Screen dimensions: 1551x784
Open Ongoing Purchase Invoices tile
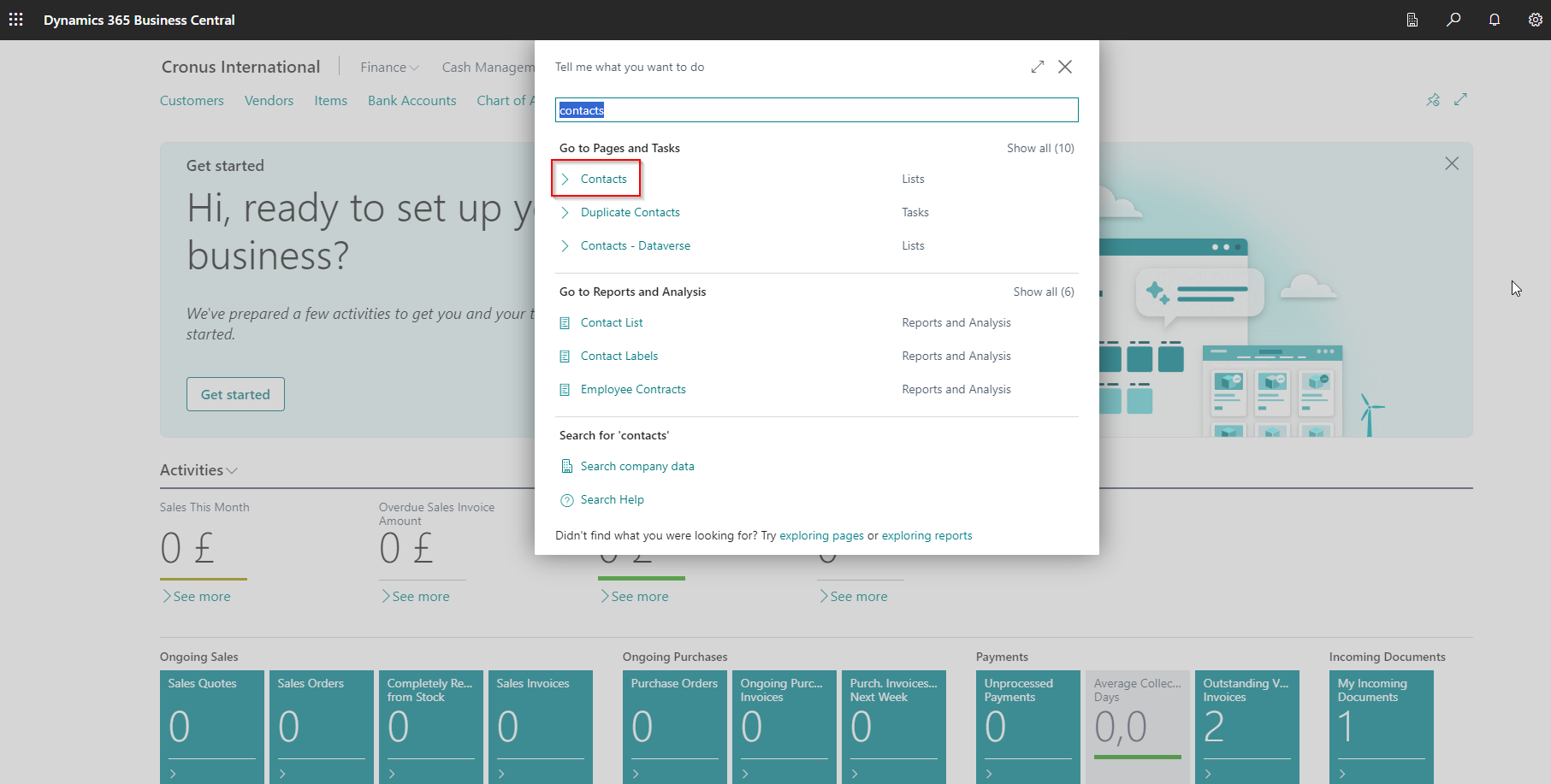click(x=784, y=727)
